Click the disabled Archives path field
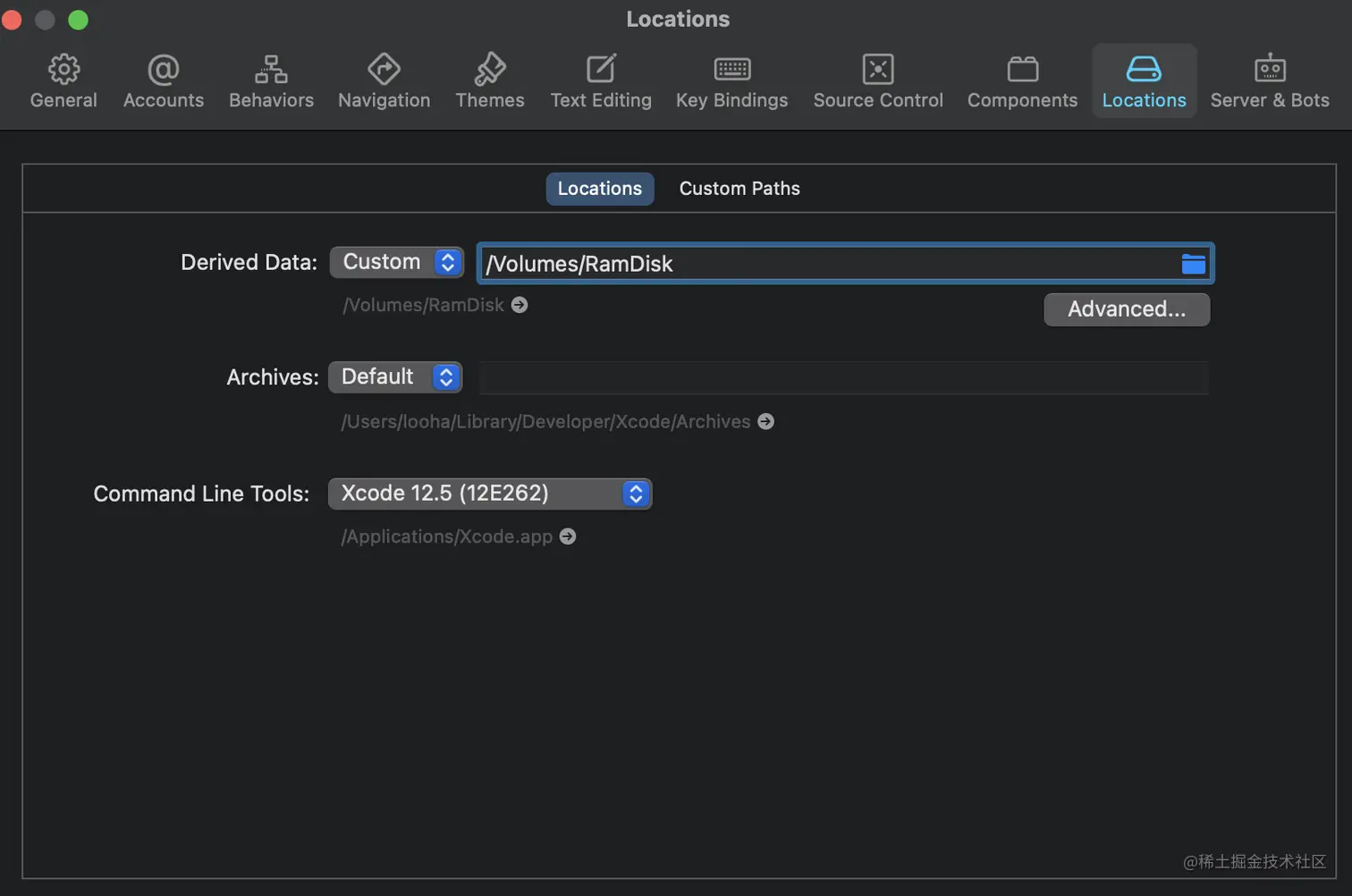Viewport: 1352px width, 896px height. (x=844, y=377)
